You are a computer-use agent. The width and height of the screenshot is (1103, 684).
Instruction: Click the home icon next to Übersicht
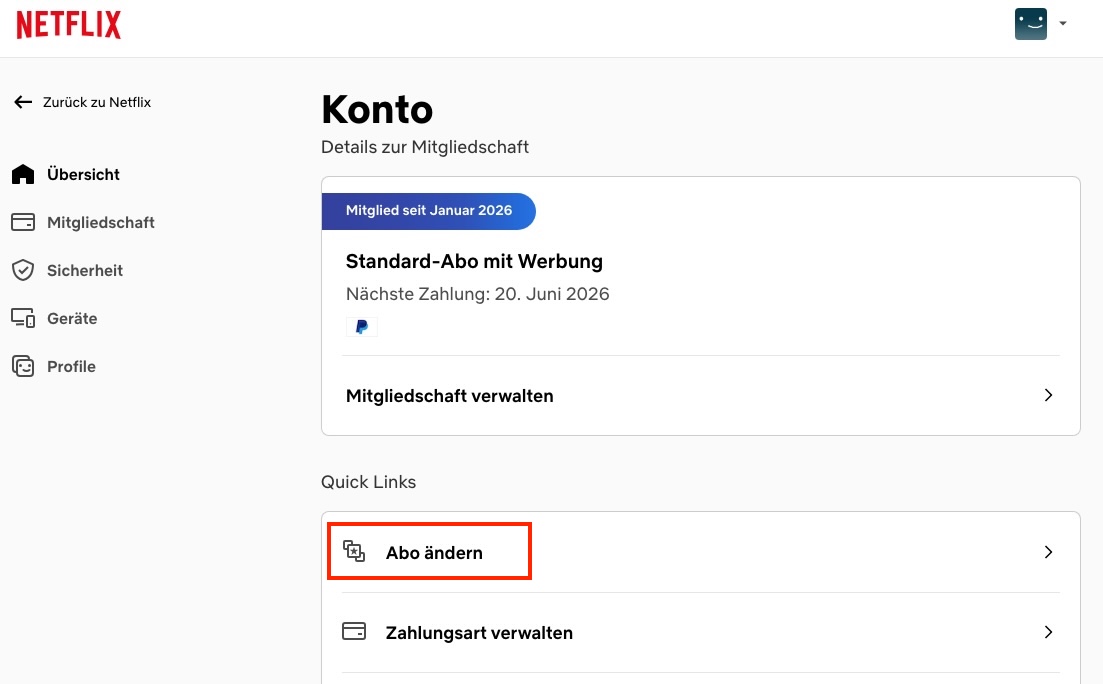[x=23, y=174]
